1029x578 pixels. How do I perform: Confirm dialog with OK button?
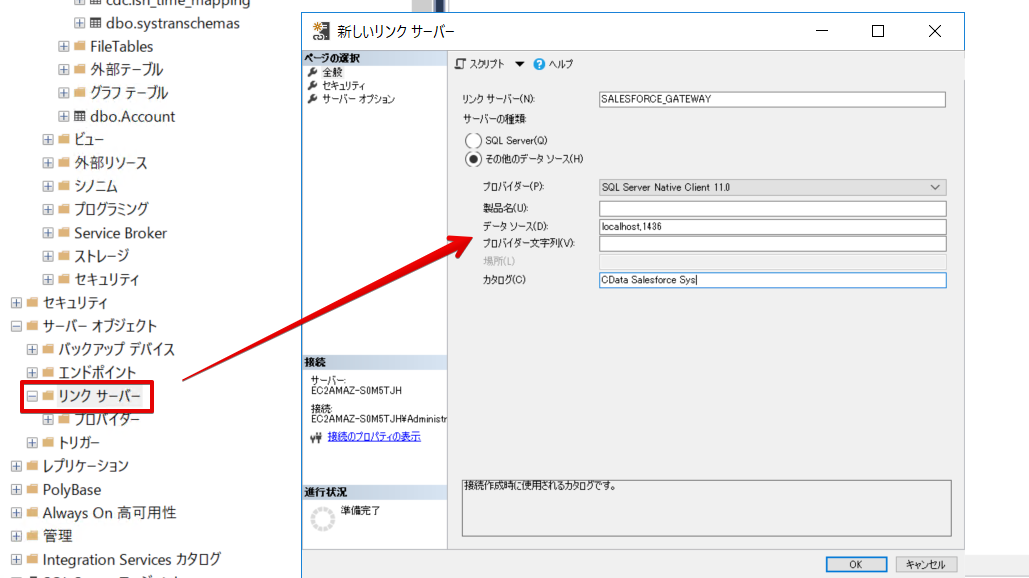856,564
